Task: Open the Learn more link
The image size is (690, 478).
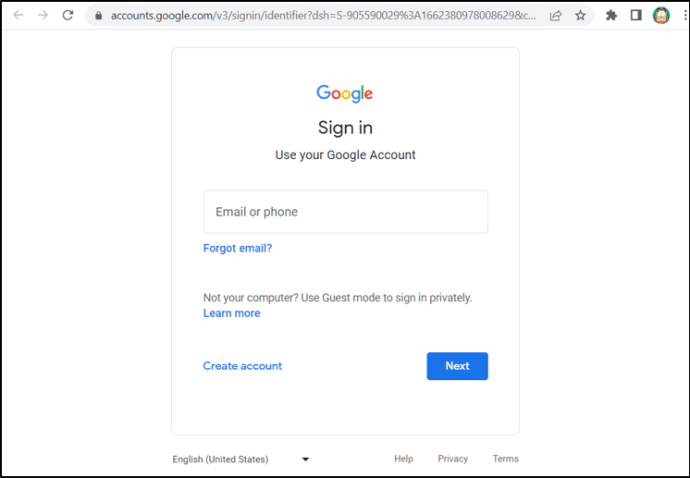Action: click(x=231, y=313)
